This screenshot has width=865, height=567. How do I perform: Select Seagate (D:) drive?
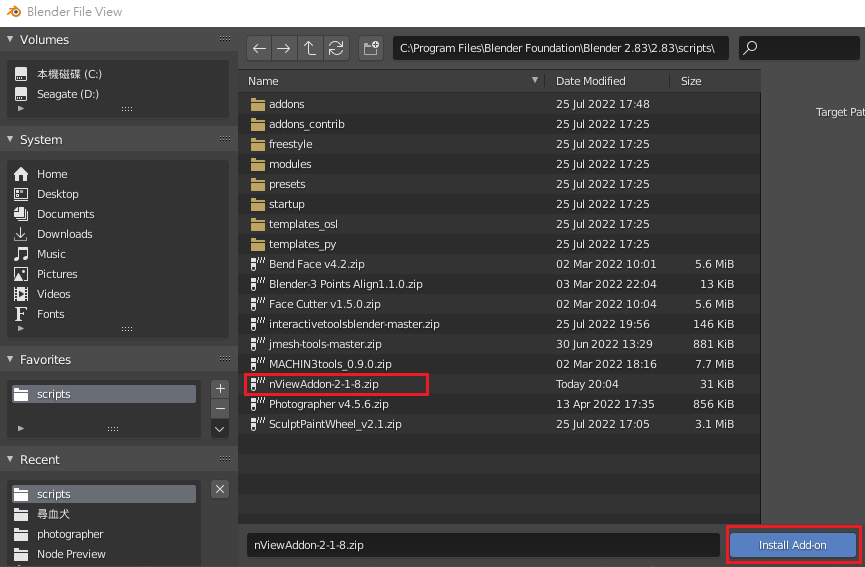click(x=105, y=94)
